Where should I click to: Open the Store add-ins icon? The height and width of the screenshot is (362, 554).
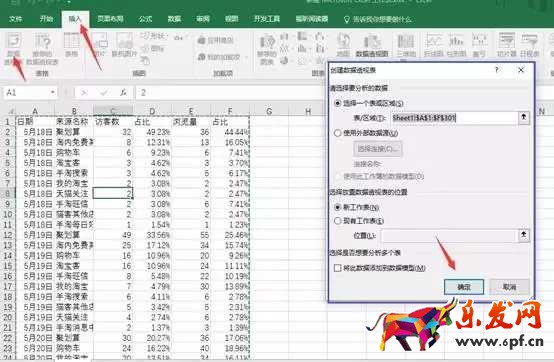point(216,40)
